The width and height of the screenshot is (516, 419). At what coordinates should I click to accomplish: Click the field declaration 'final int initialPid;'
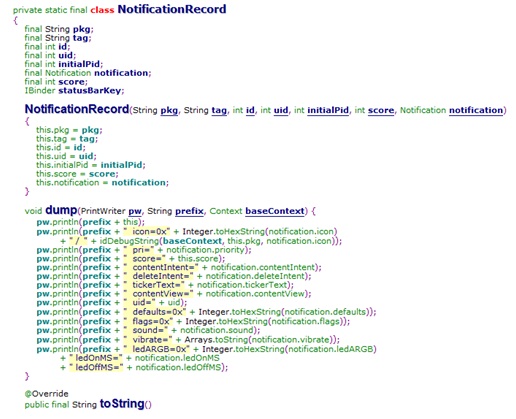click(x=64, y=64)
